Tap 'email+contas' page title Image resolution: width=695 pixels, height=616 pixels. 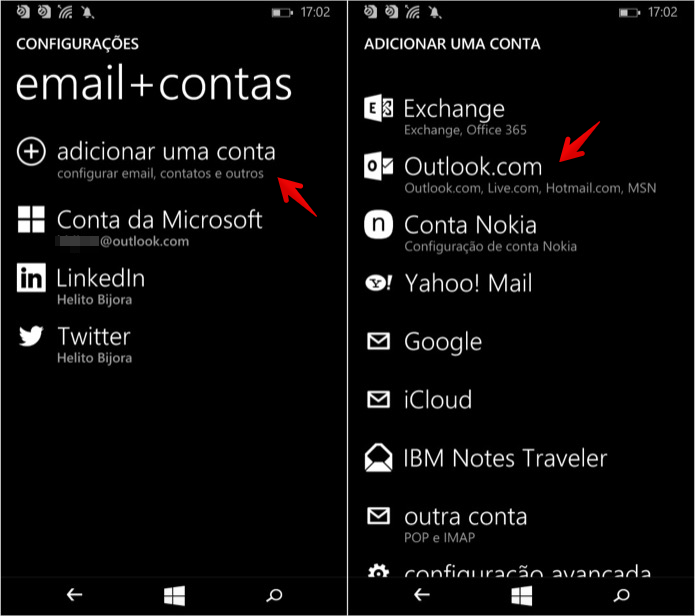154,83
